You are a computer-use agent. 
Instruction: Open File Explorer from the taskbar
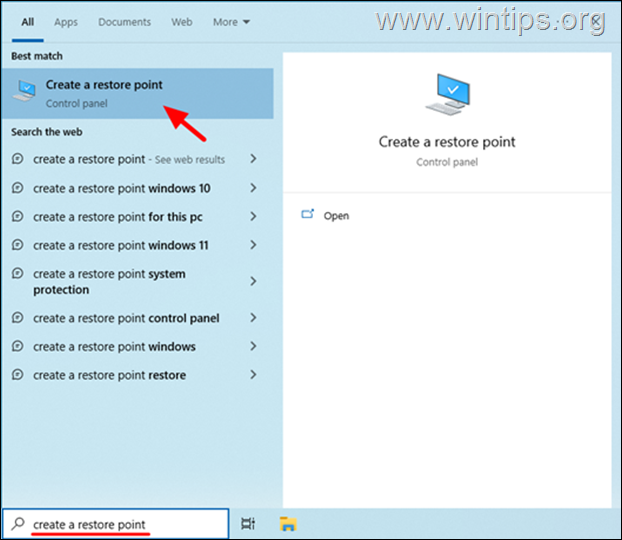pos(288,524)
